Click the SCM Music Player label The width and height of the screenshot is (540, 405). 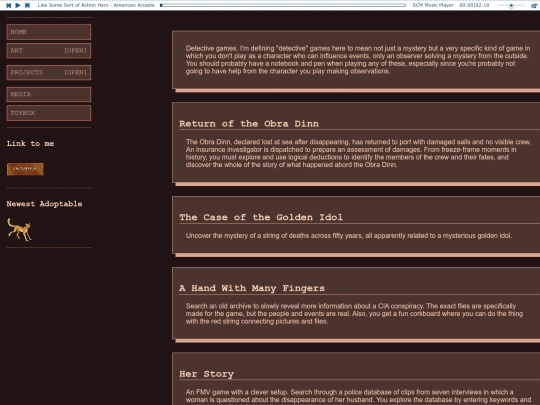(x=433, y=5)
